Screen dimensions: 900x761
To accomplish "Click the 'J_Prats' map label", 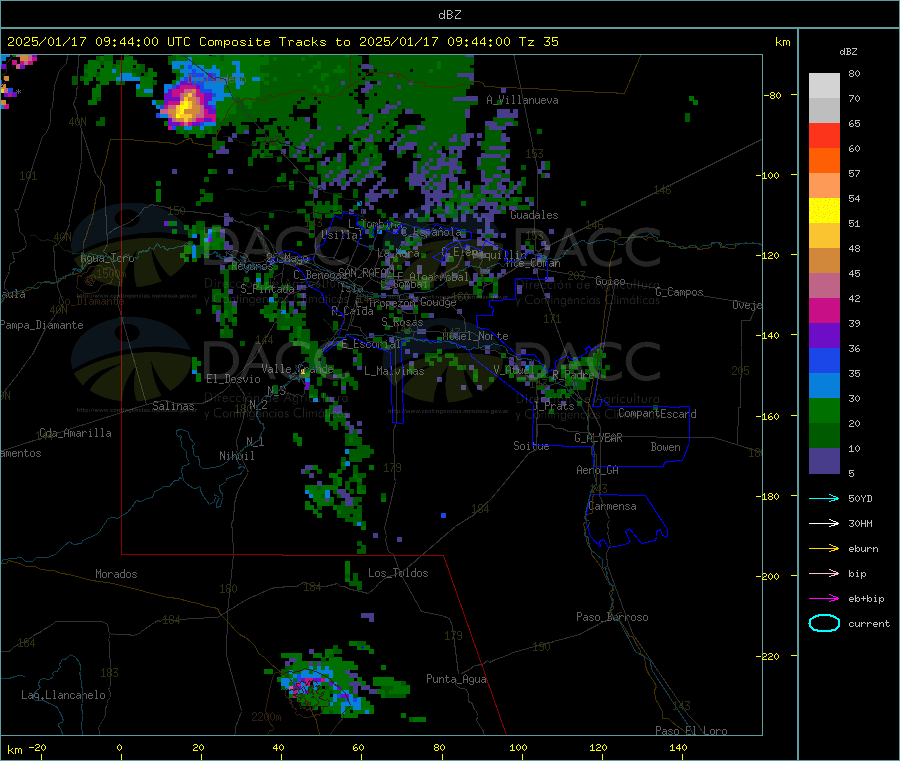I will 553,406.
